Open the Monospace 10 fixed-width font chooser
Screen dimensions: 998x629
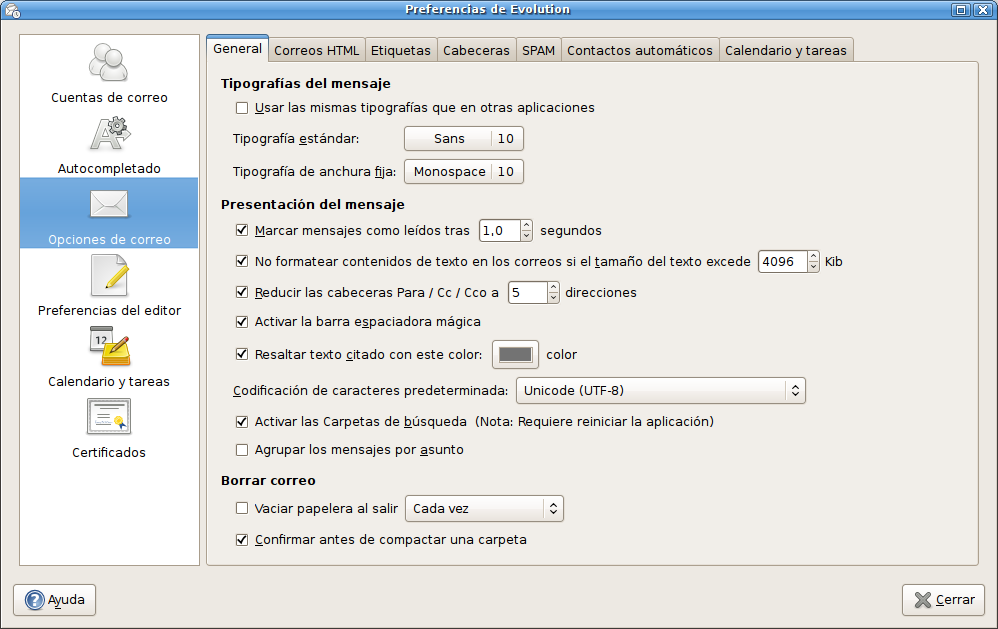tap(464, 171)
